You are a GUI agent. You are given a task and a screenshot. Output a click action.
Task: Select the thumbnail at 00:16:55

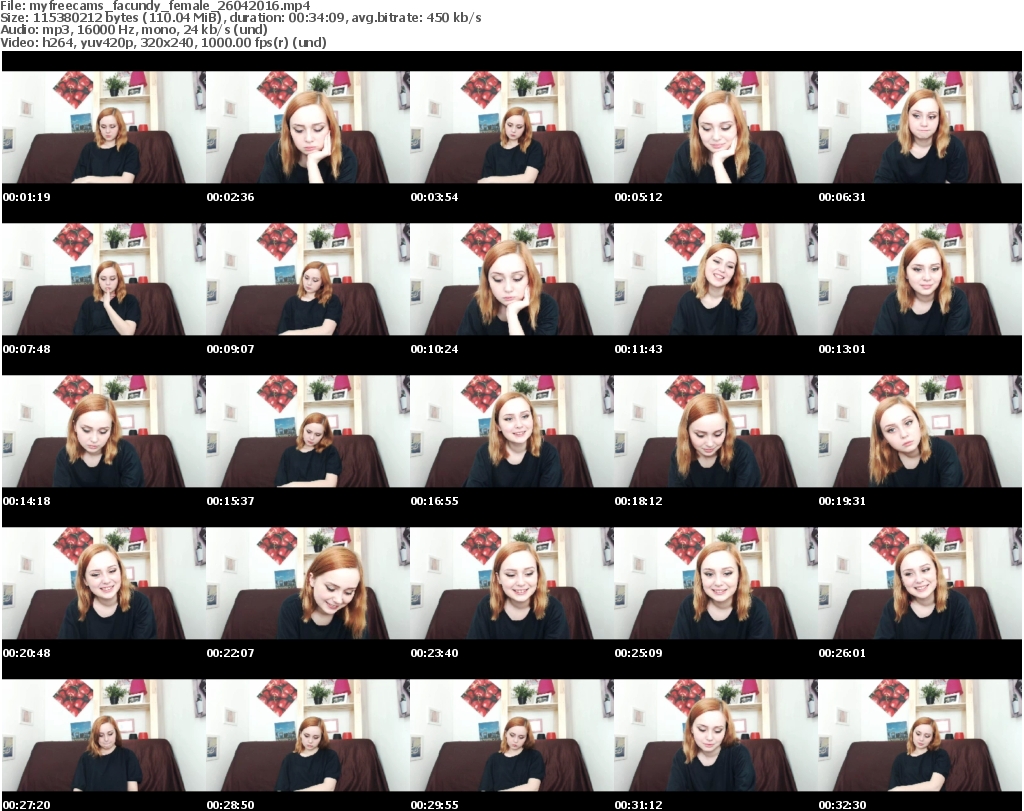[x=511, y=432]
